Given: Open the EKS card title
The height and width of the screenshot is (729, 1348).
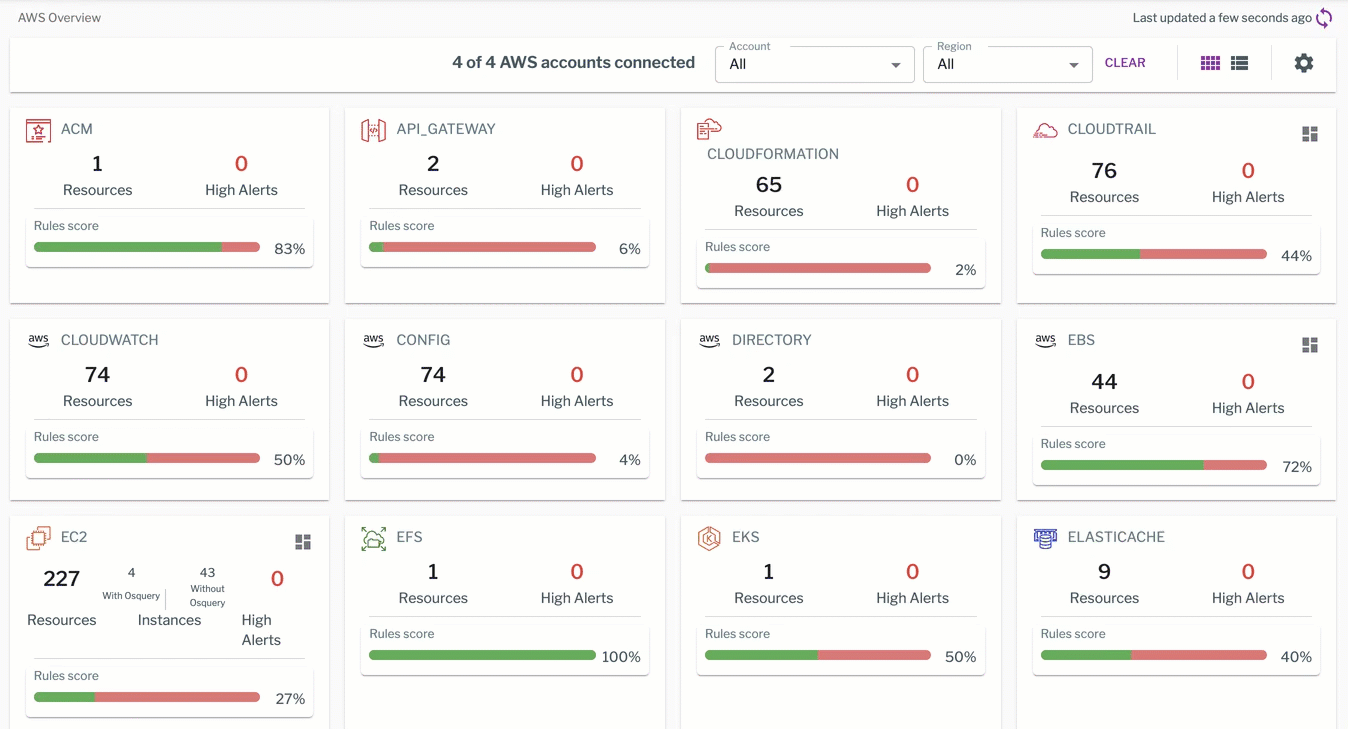Looking at the screenshot, I should coord(746,537).
